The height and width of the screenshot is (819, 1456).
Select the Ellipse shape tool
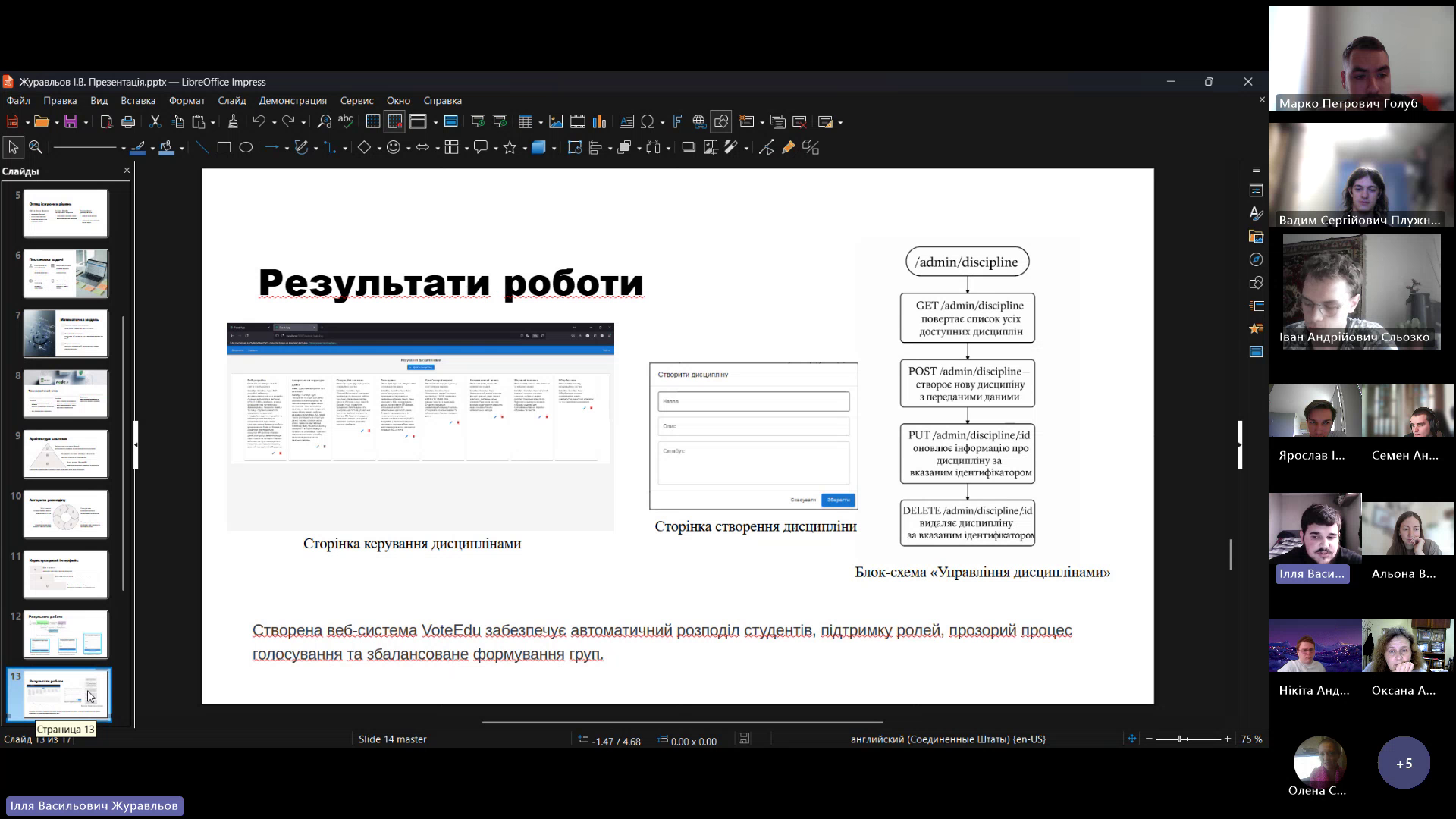point(246,147)
